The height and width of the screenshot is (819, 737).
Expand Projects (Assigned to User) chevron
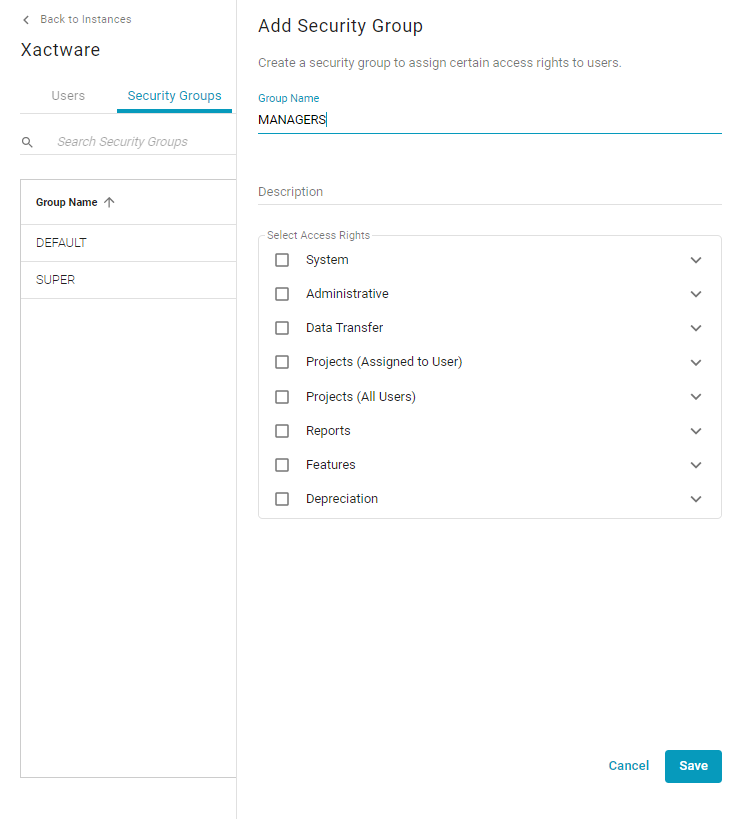pos(696,362)
